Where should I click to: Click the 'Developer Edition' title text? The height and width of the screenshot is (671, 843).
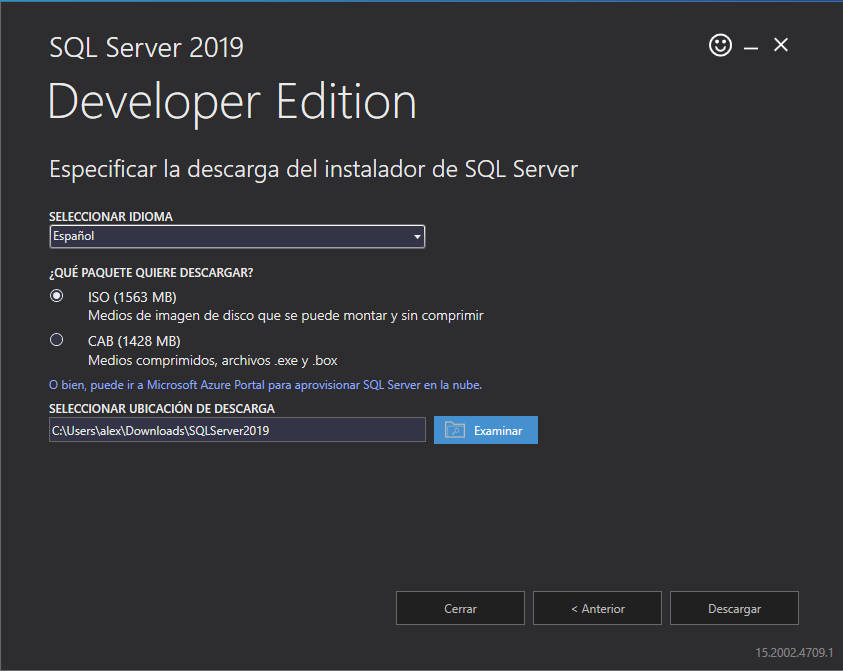coord(232,102)
